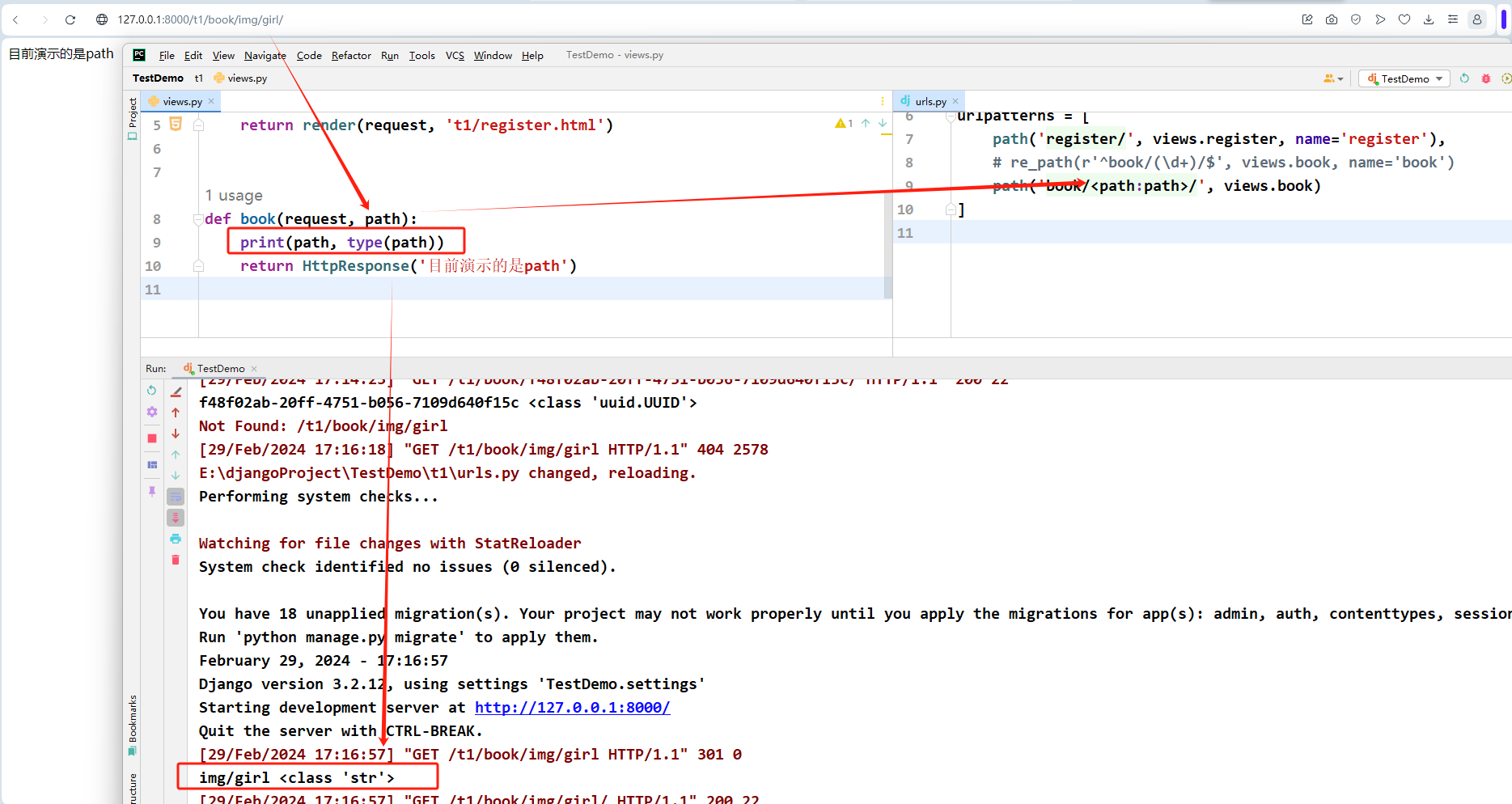Collapse book function fold marker on line 8
The height and width of the screenshot is (804, 1512).
click(198, 219)
